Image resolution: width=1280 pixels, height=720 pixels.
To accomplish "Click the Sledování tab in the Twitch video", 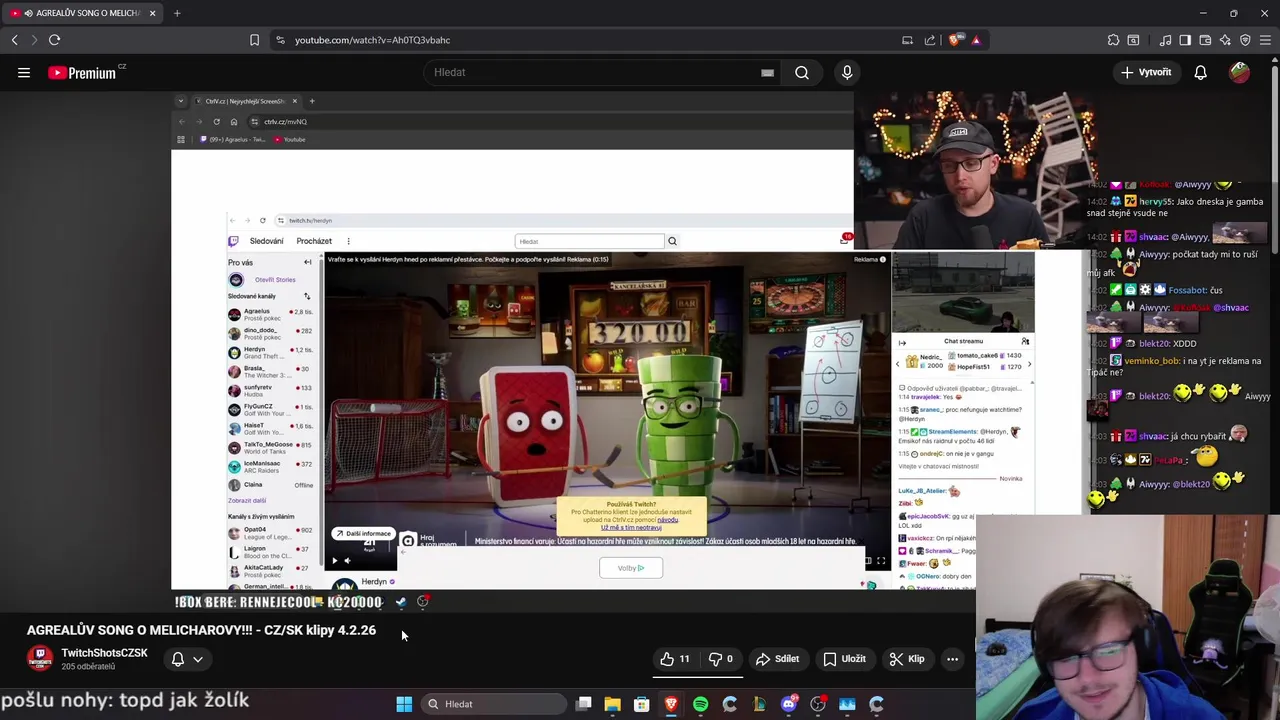I will (x=266, y=241).
